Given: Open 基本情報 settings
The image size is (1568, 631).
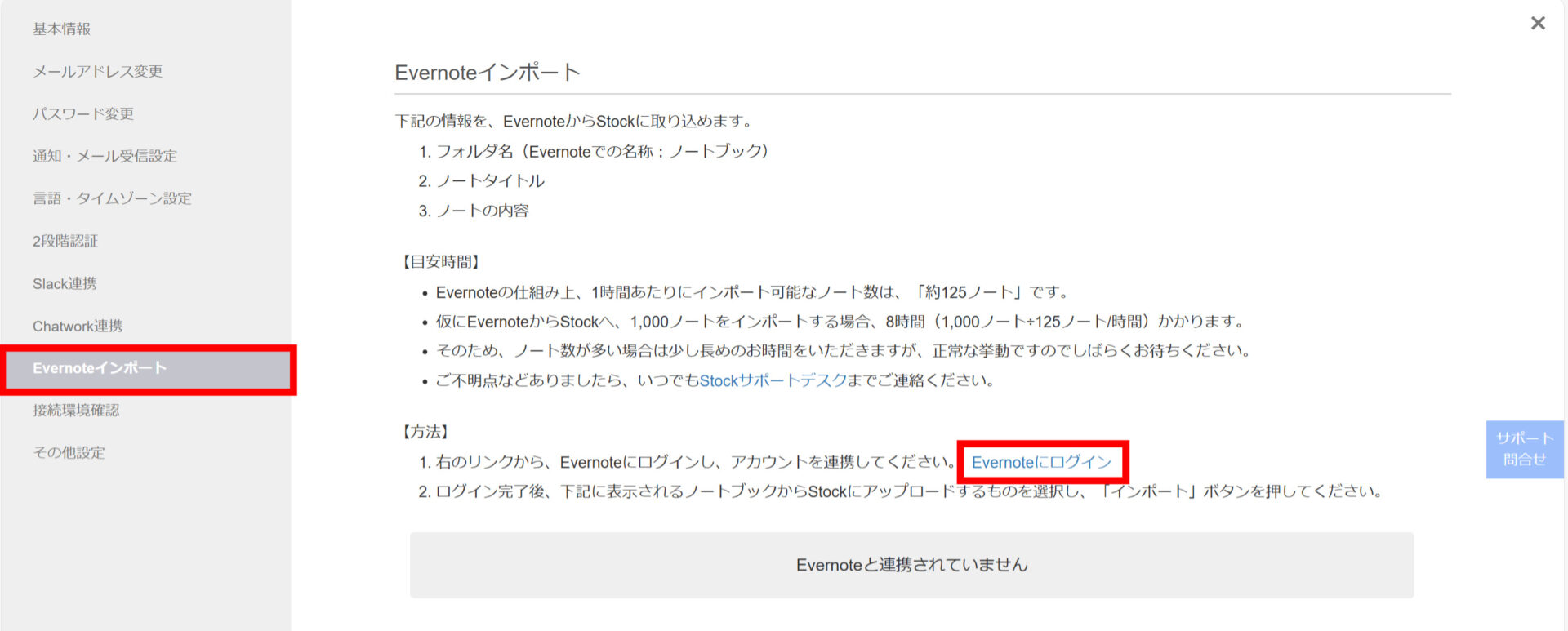Looking at the screenshot, I should [x=62, y=29].
